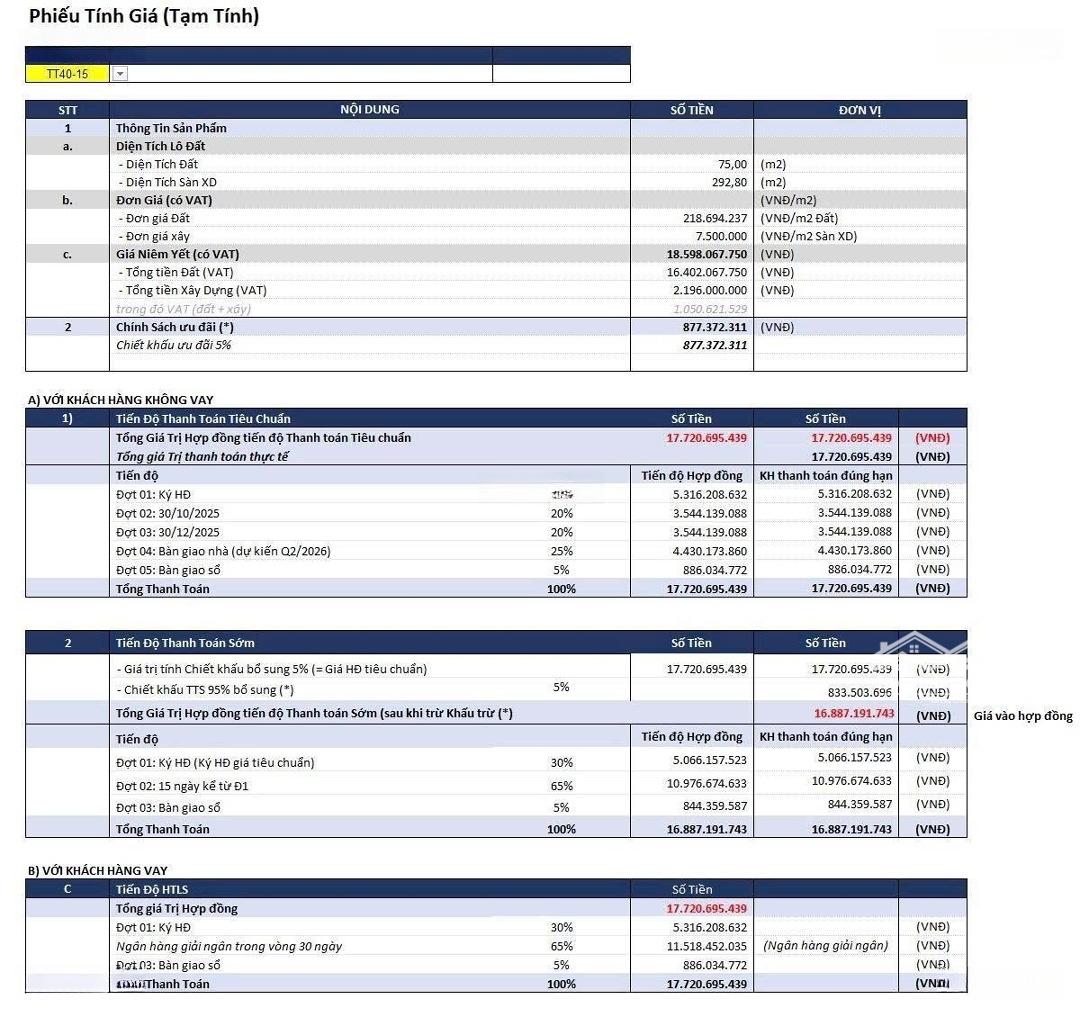The height and width of the screenshot is (1026, 1080).
Task: Click the ĐƠN VỊ column header
Action: coord(859,110)
